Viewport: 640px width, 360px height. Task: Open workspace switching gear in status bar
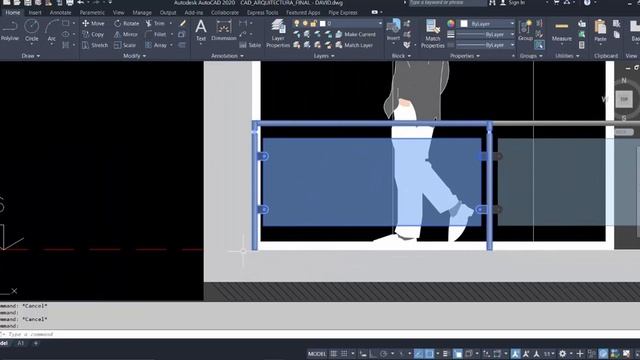point(562,354)
